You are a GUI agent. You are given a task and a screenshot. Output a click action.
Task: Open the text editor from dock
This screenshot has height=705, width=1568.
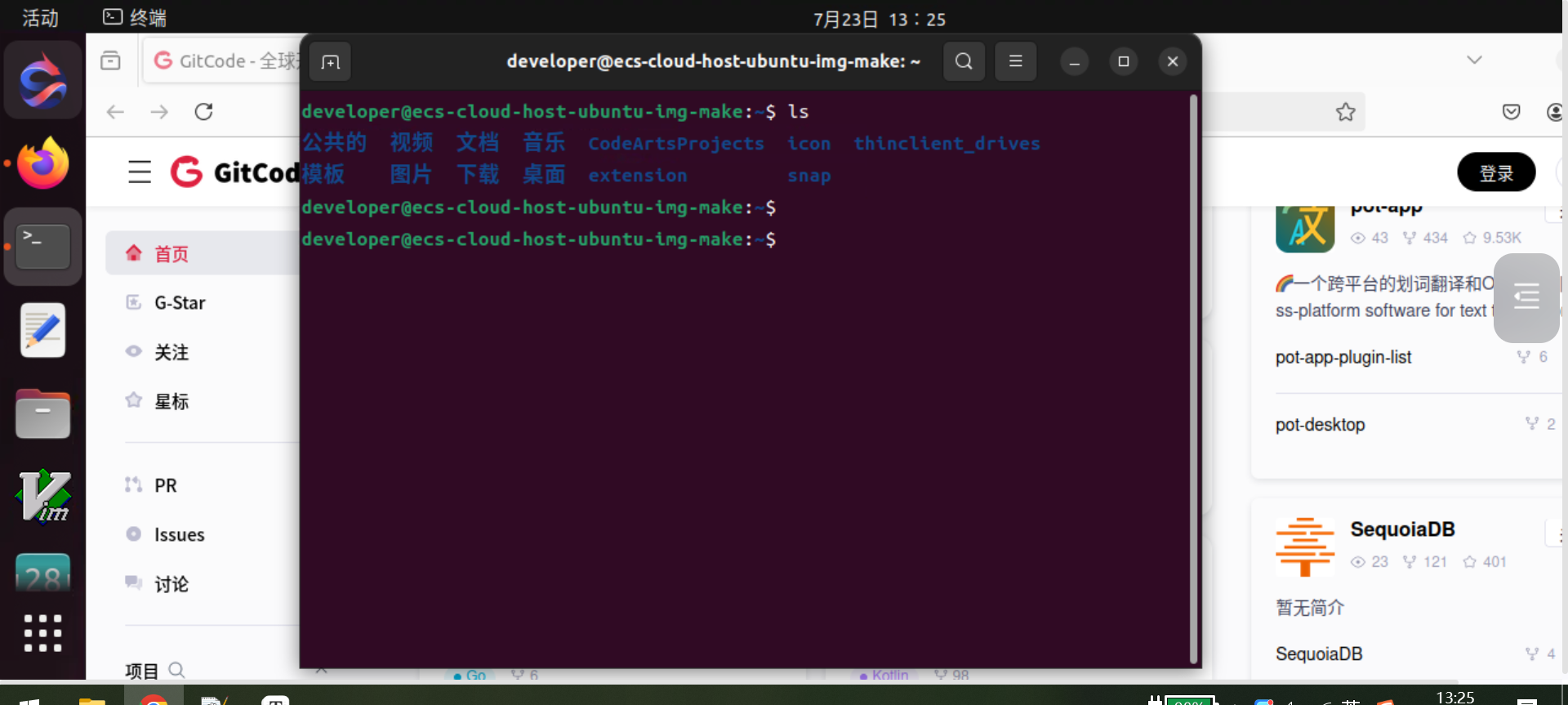tap(43, 330)
